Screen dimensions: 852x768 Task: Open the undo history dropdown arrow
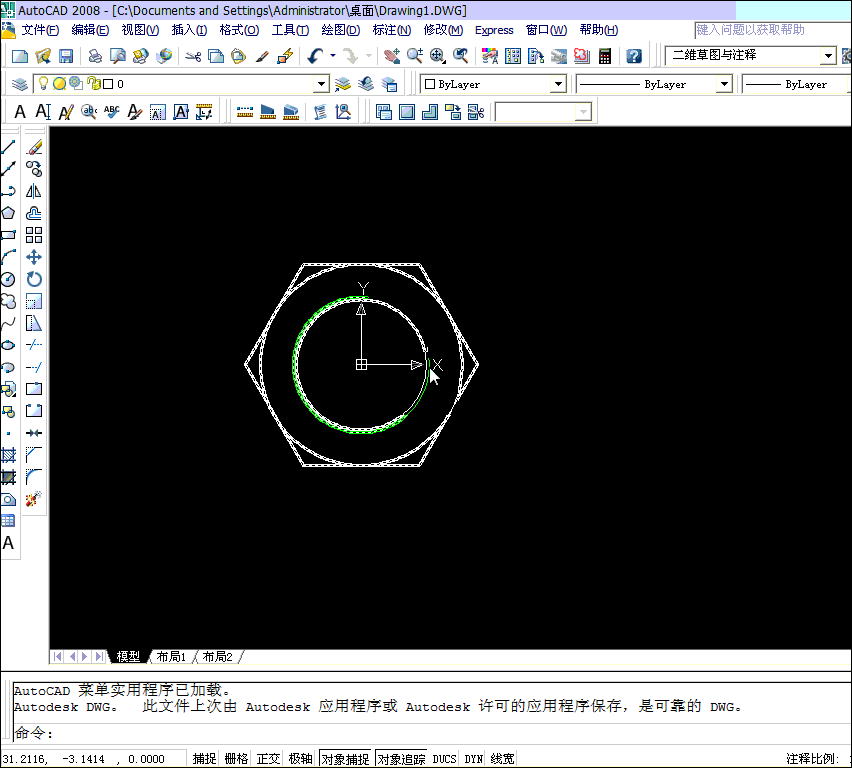[333, 55]
